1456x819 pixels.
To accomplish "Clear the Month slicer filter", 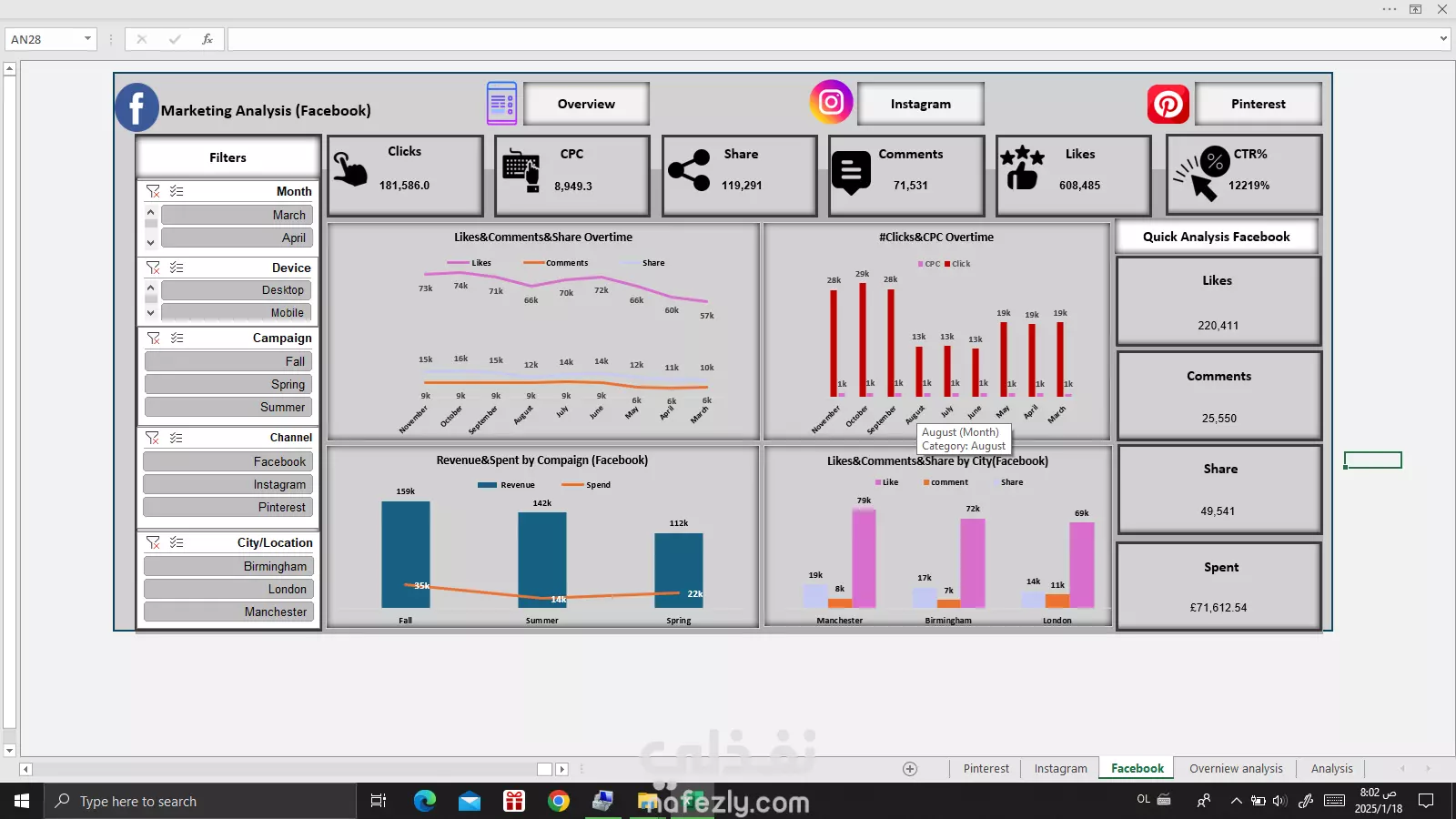I will click(x=153, y=191).
